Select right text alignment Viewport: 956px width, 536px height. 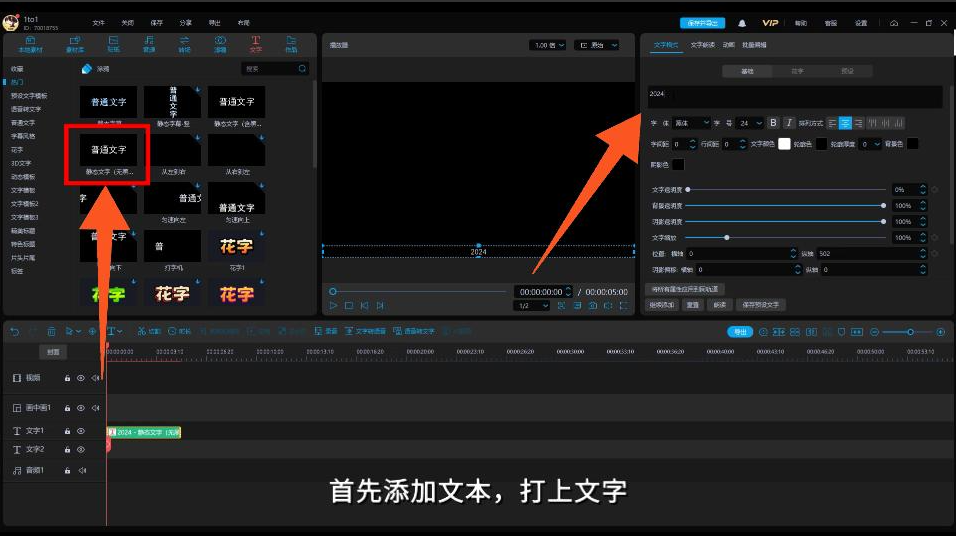pos(858,123)
